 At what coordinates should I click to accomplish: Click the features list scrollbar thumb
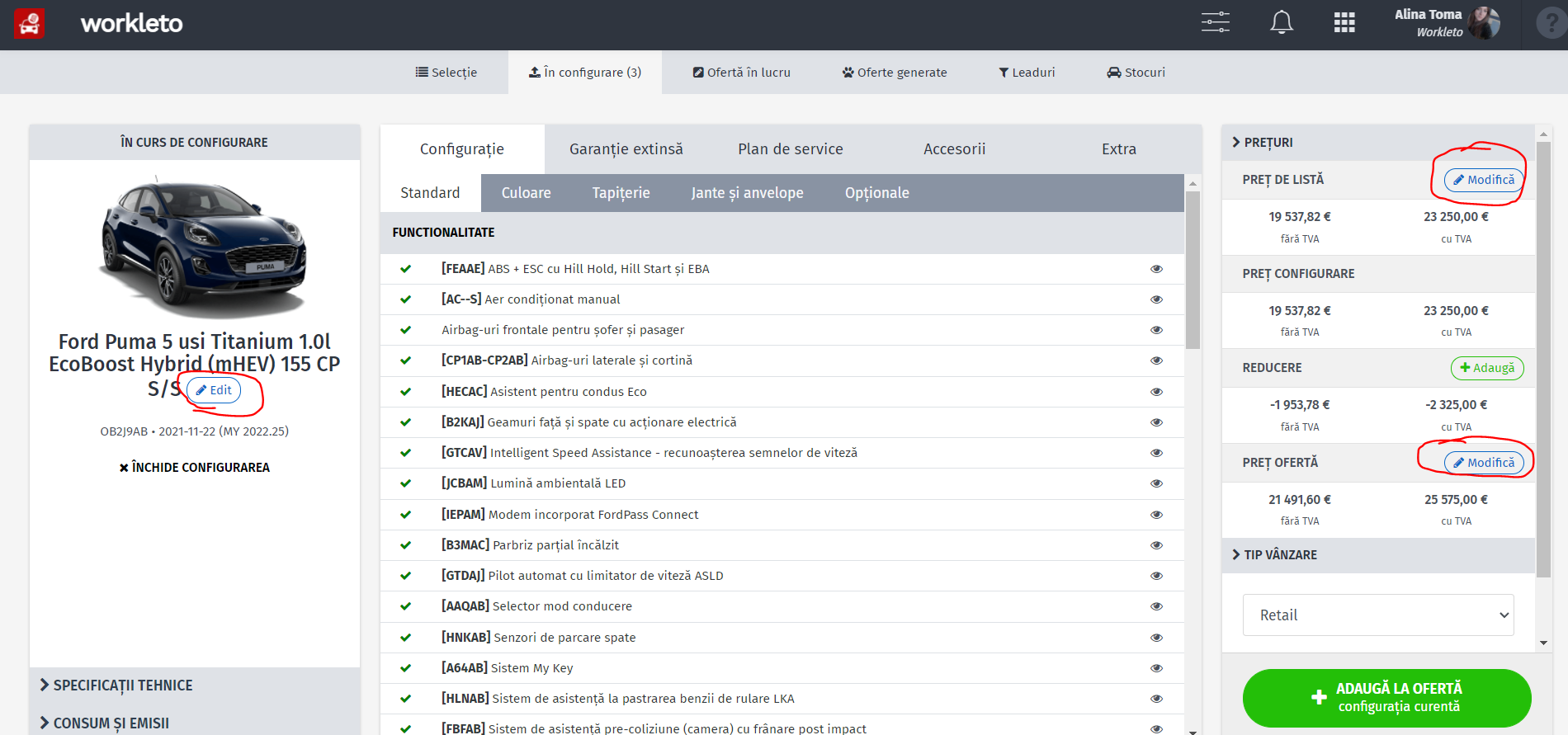coord(1193,270)
